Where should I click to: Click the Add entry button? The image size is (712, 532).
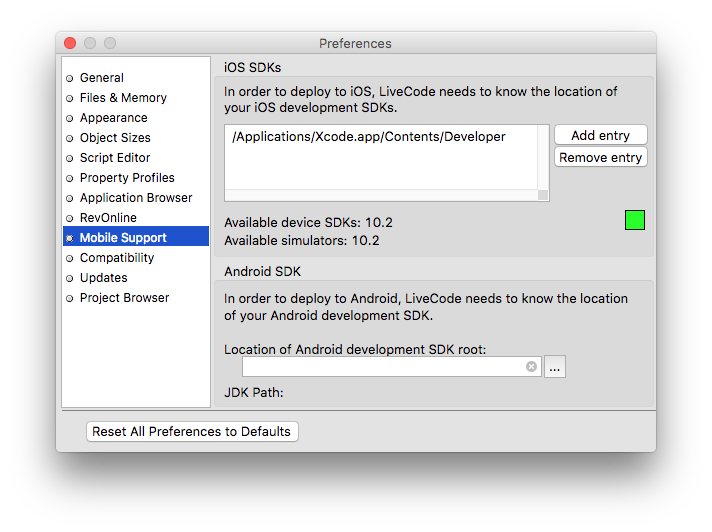pos(600,135)
